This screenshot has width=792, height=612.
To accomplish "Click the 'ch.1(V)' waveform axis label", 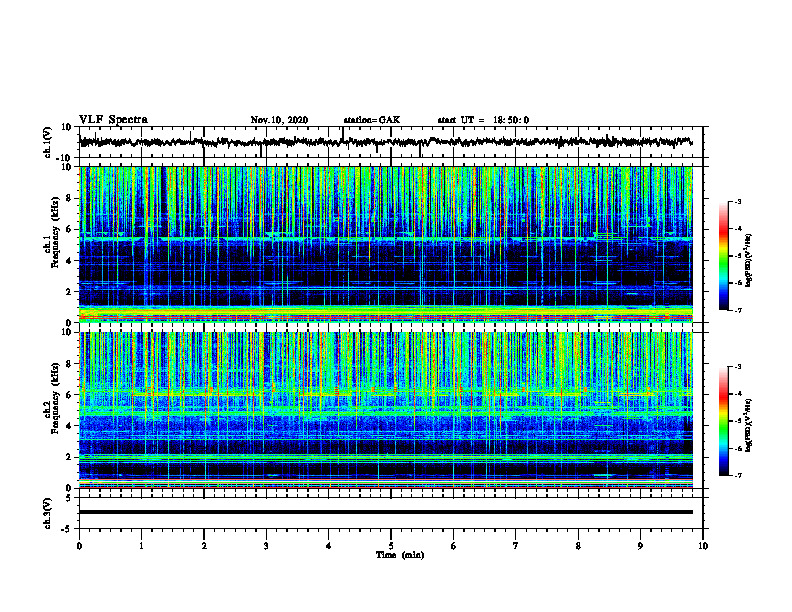I will (x=48, y=142).
